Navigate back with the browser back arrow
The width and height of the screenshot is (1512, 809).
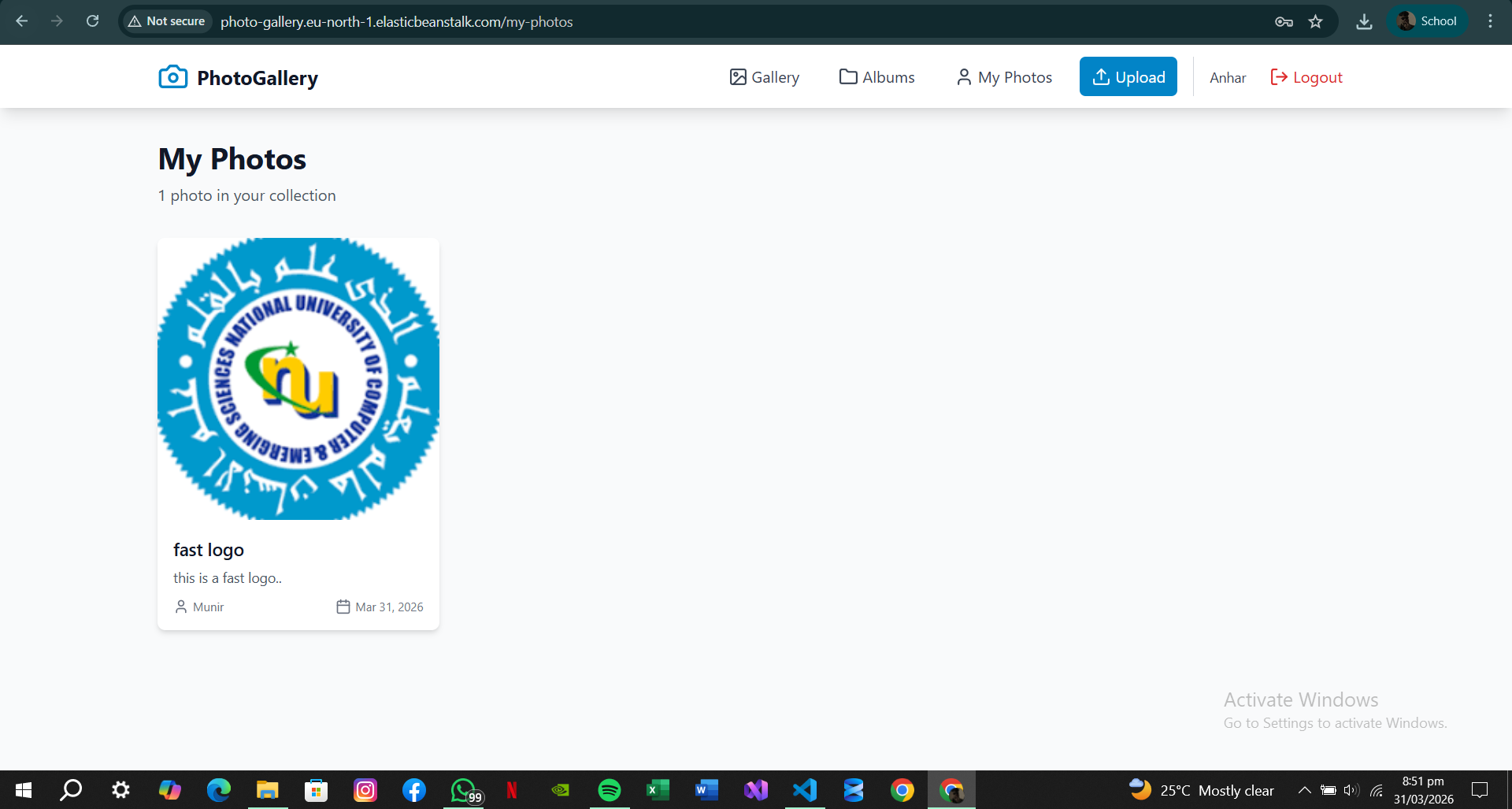tap(22, 21)
